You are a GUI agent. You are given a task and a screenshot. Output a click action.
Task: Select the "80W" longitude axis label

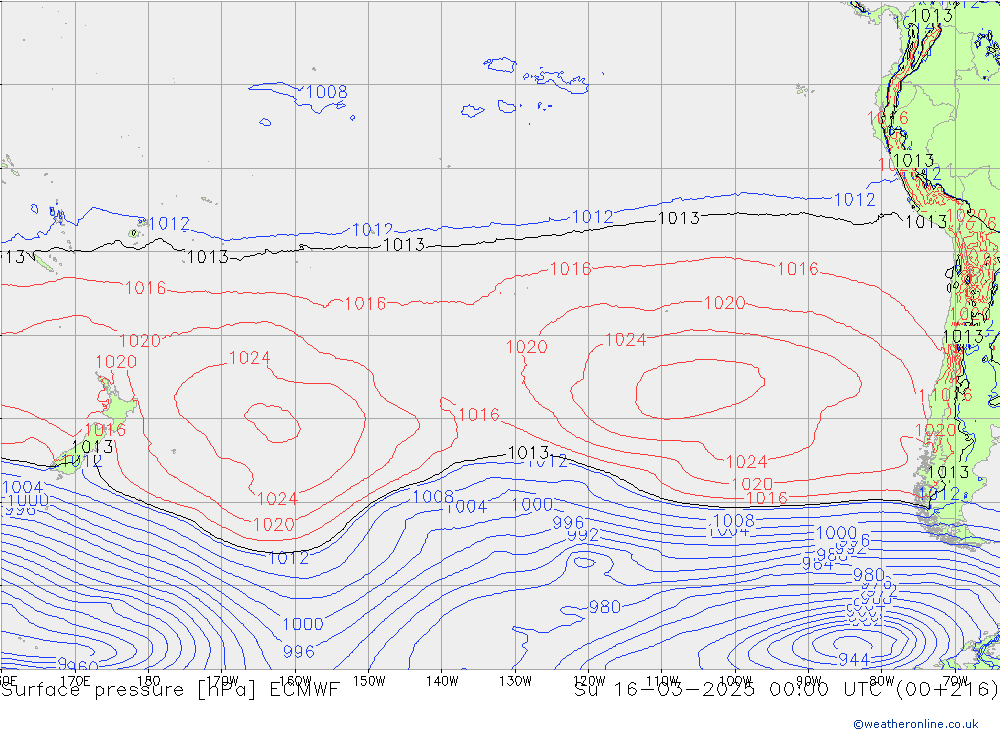coord(882,681)
